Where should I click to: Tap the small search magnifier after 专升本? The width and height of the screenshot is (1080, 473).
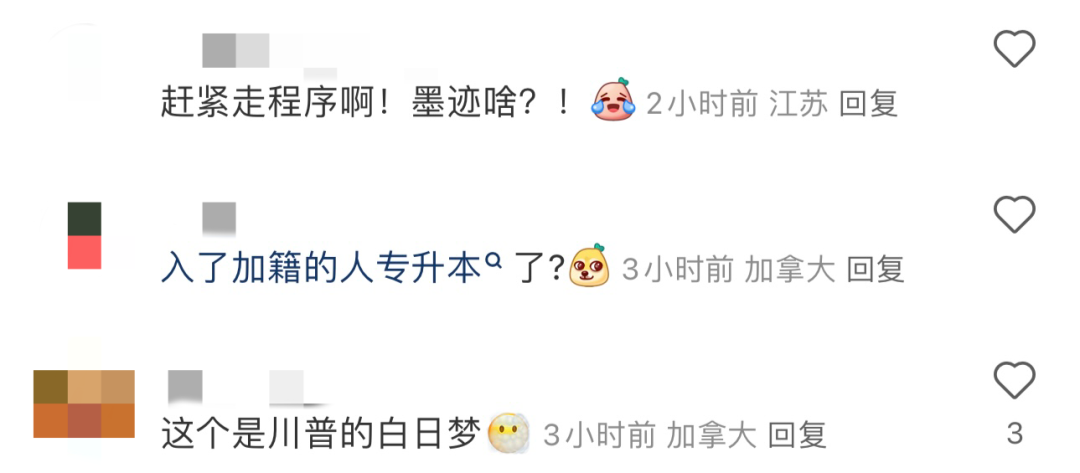[x=492, y=260]
